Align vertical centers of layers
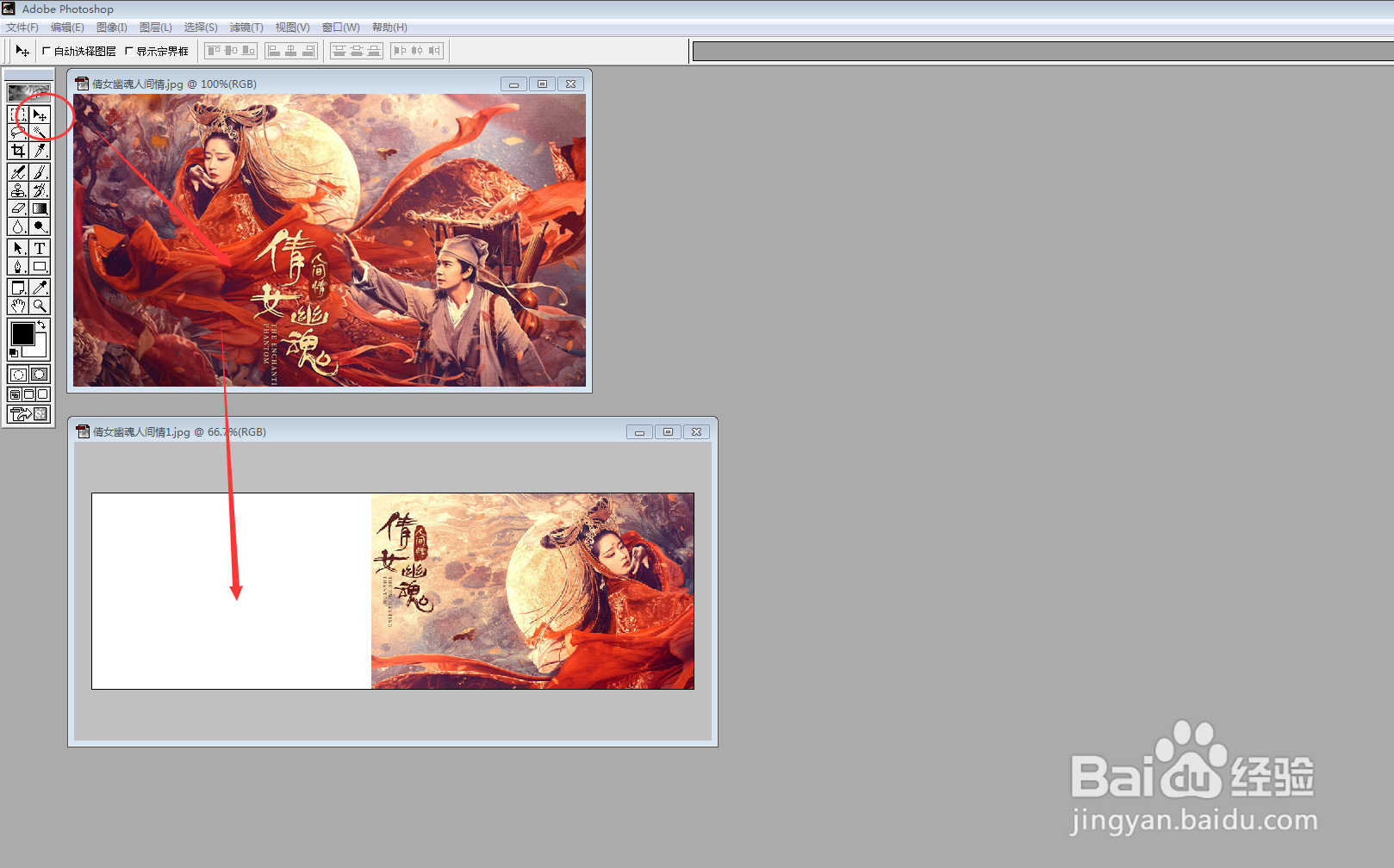This screenshot has height=868, width=1394. click(231, 51)
